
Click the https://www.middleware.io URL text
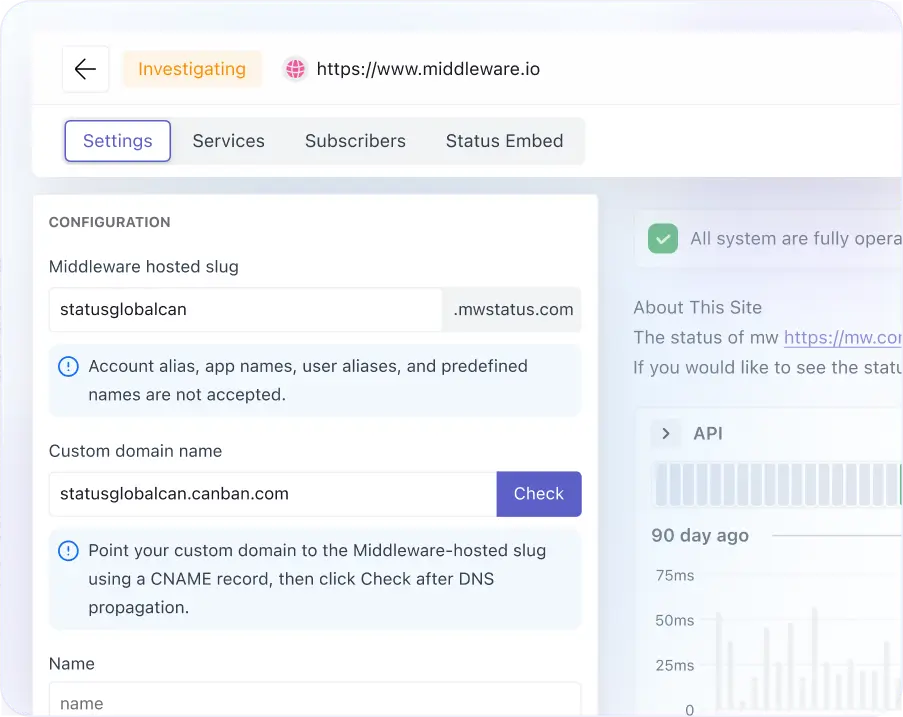pos(428,69)
